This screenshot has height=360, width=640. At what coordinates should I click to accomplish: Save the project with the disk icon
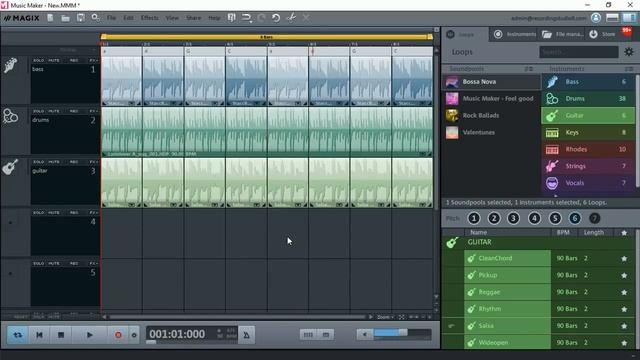pyautogui.click(x=80, y=18)
